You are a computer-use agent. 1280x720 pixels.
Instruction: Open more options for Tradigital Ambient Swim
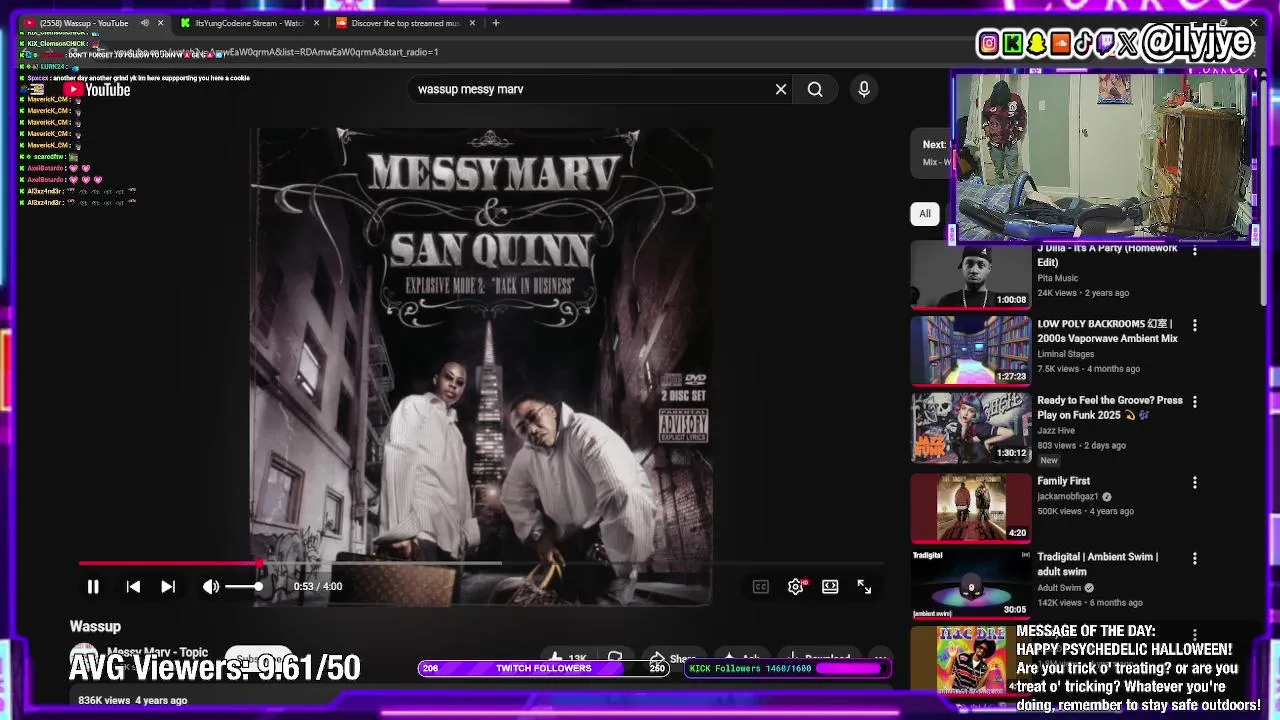pyautogui.click(x=1194, y=558)
